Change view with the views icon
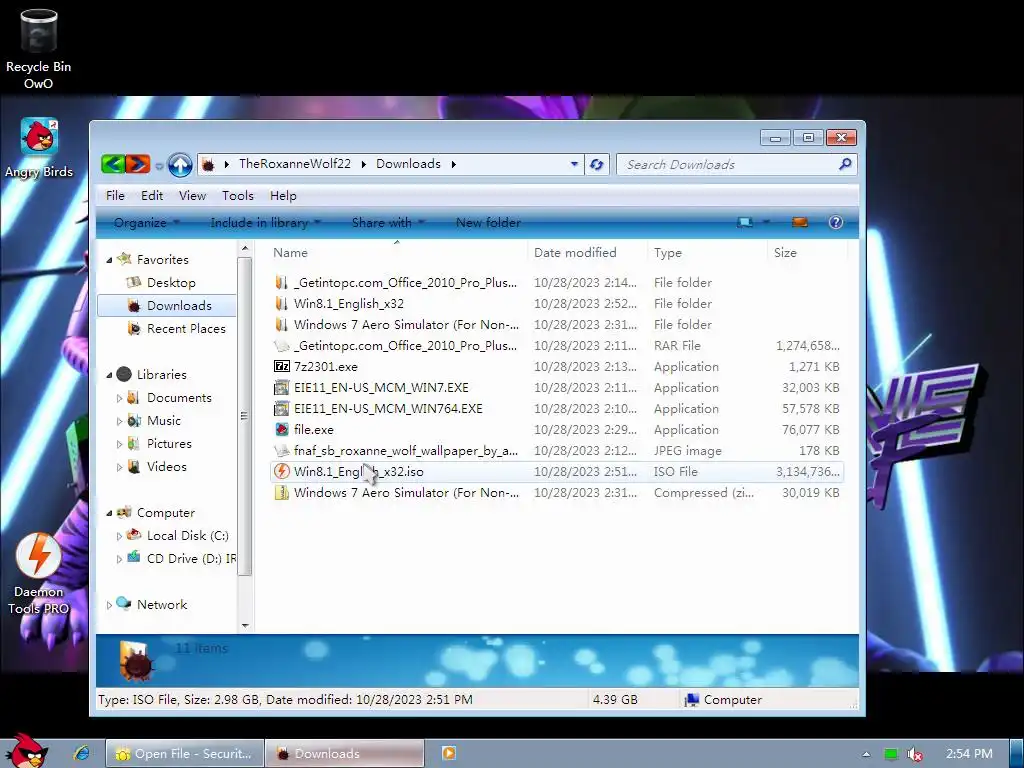Image resolution: width=1024 pixels, height=768 pixels. [745, 223]
